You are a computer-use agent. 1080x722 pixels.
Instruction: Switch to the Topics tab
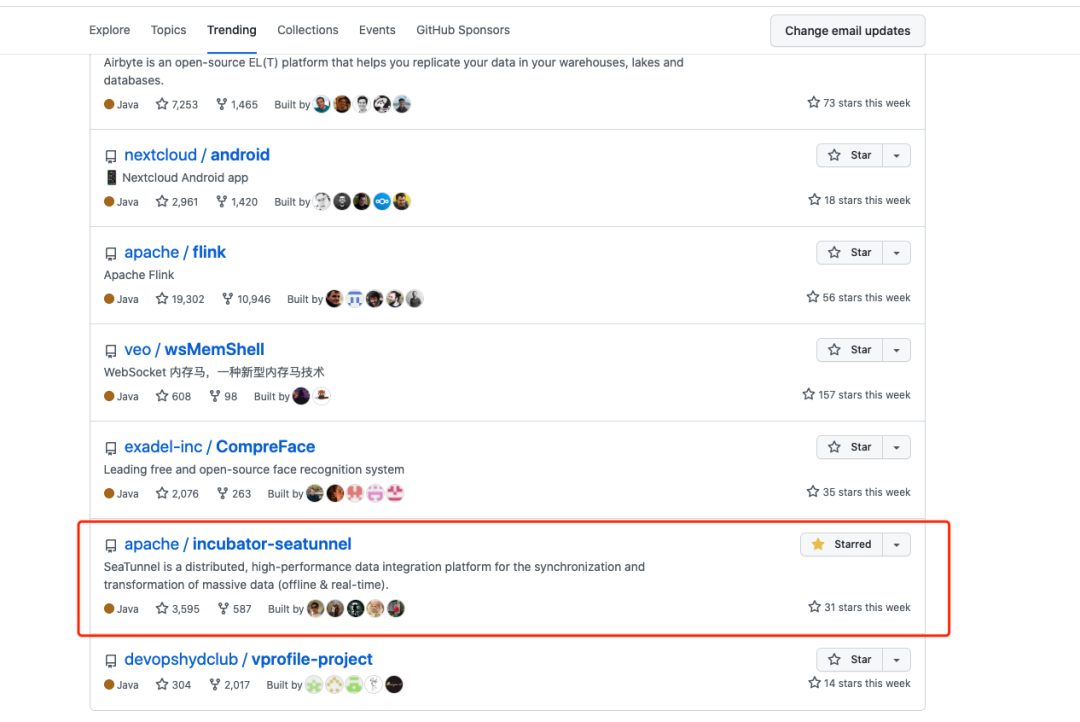[168, 30]
